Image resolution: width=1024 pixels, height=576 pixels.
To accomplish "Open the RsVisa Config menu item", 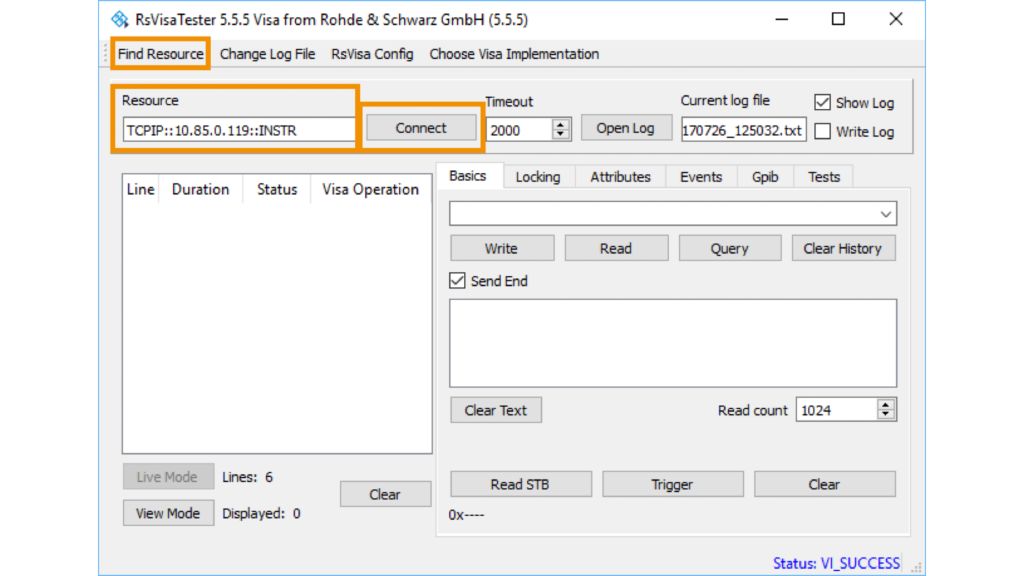I will point(372,54).
